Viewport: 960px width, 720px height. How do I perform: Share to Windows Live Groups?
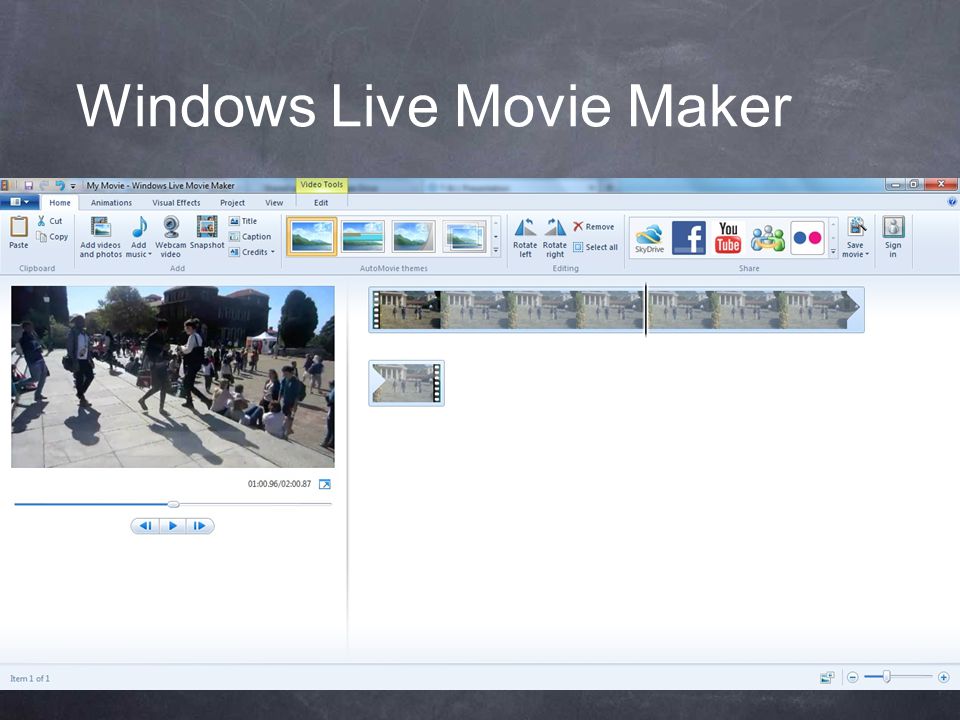[768, 238]
